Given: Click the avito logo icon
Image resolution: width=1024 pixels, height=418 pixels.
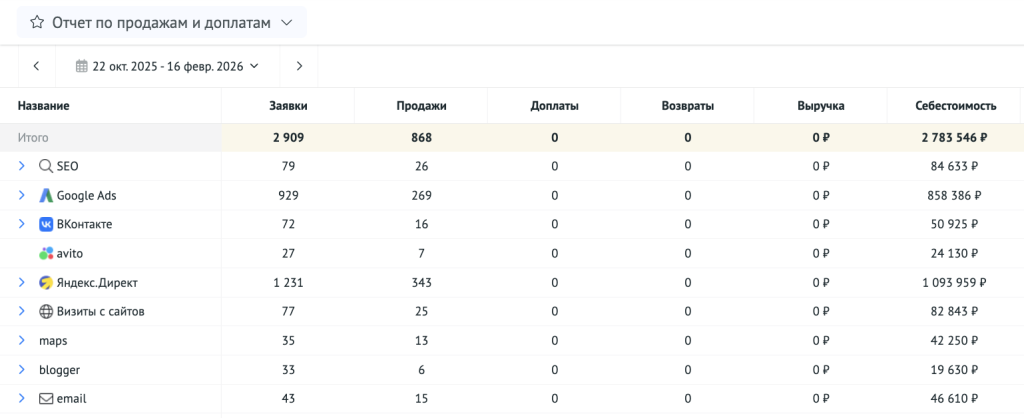Looking at the screenshot, I should tap(45, 254).
